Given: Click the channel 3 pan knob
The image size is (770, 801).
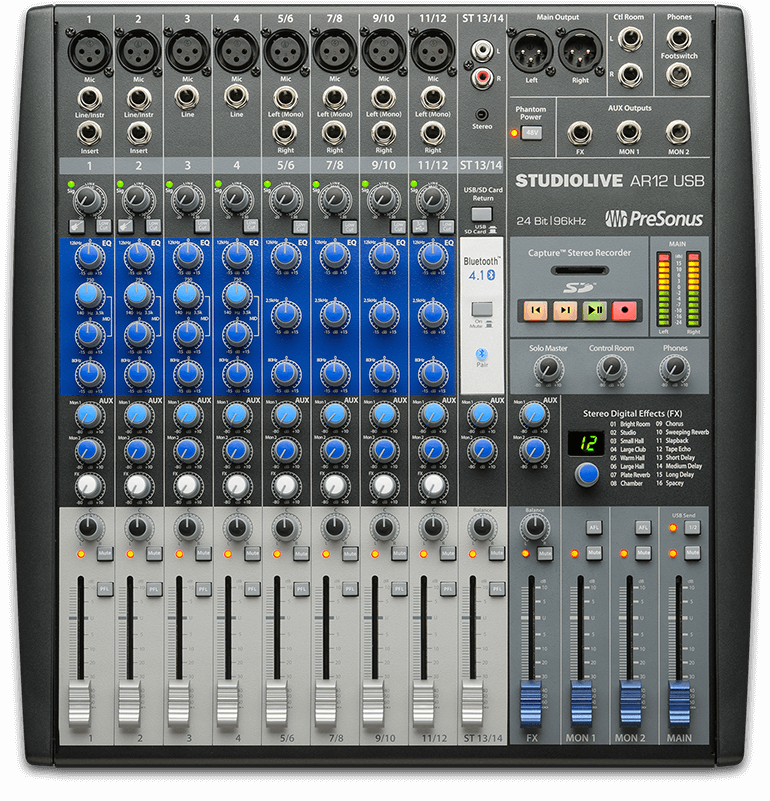Looking at the screenshot, I should coord(187,528).
